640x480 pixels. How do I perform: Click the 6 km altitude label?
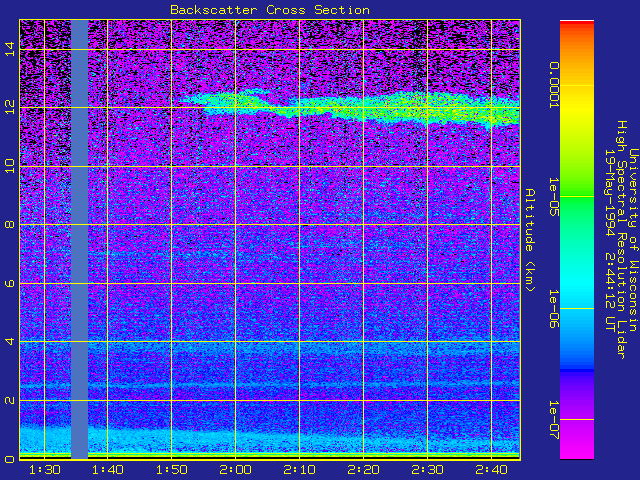click(x=10, y=283)
